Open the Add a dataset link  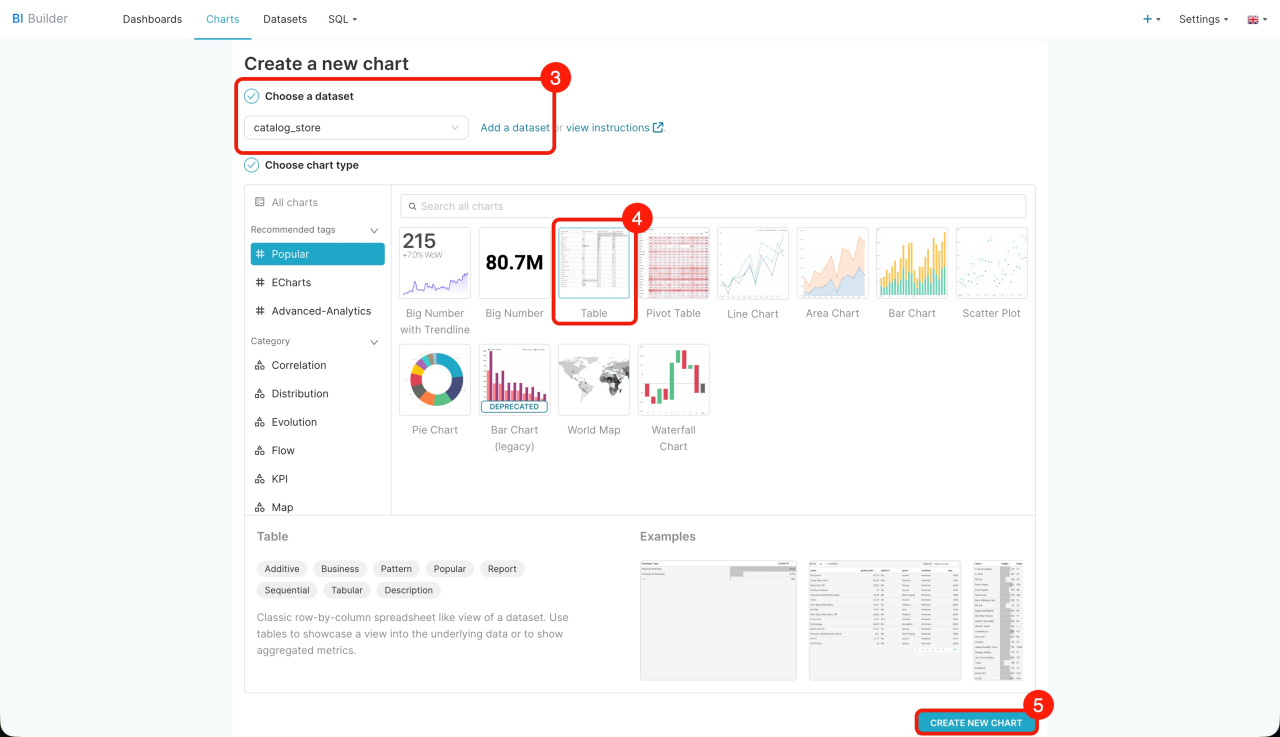click(x=515, y=128)
